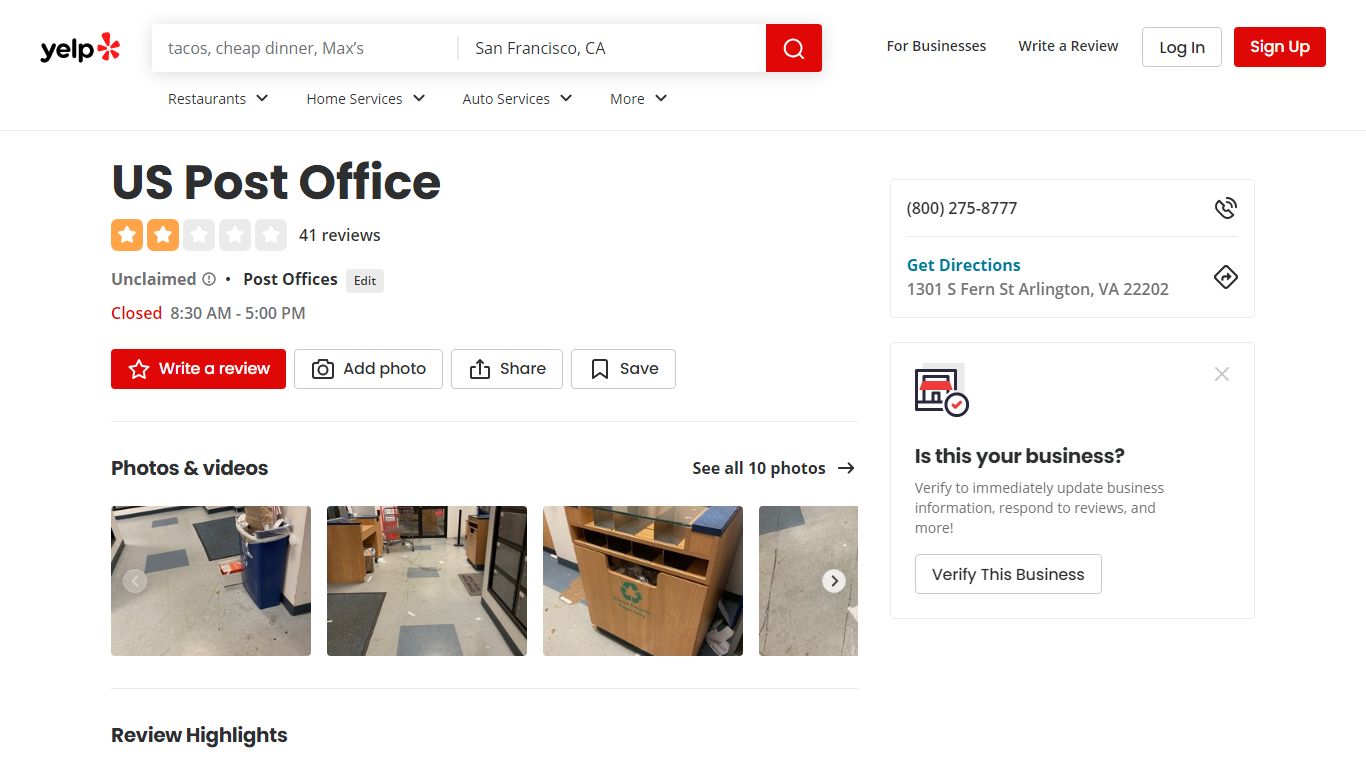Focus the San Francisco, CA location field
The image size is (1366, 768).
612,48
